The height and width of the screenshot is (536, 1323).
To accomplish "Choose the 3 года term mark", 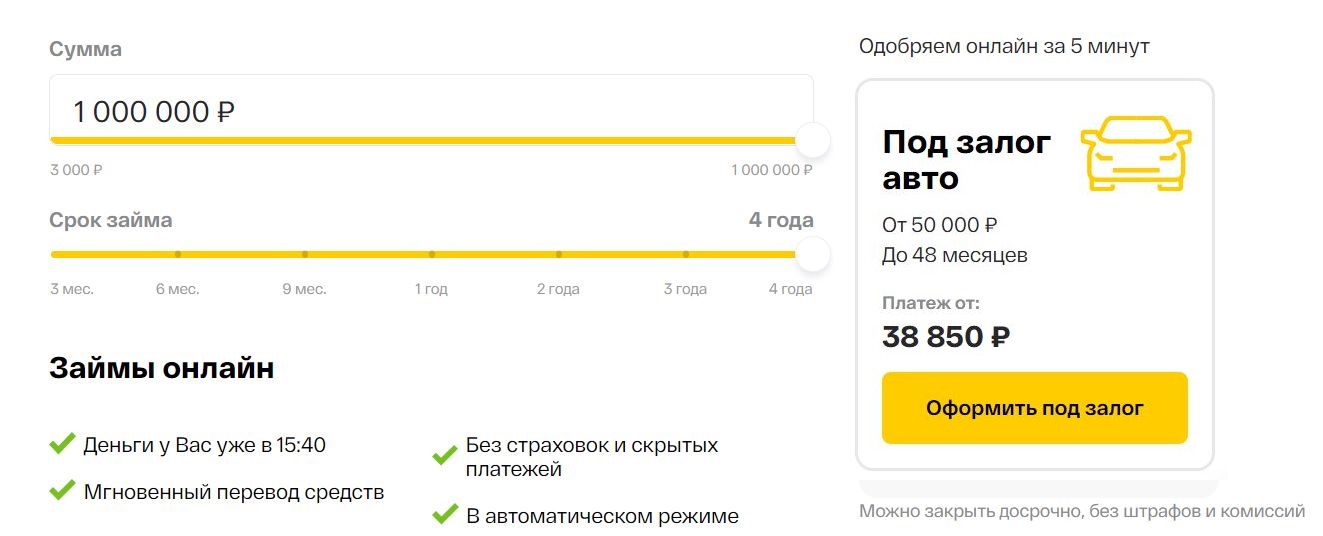I will coord(686,254).
